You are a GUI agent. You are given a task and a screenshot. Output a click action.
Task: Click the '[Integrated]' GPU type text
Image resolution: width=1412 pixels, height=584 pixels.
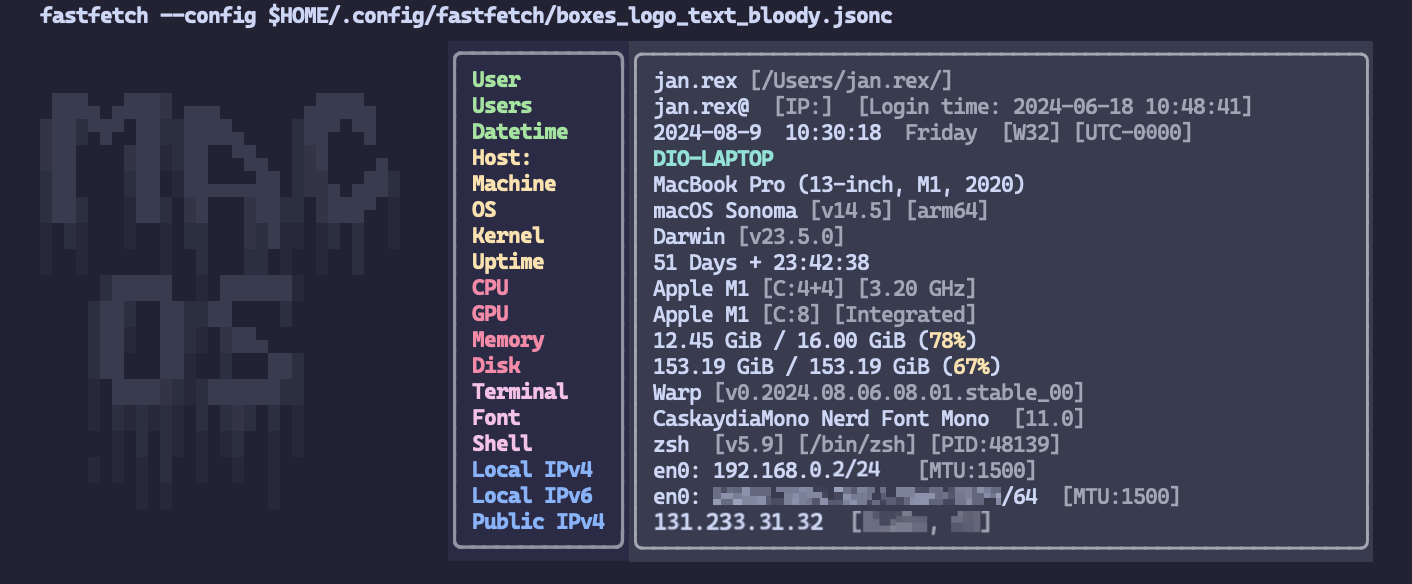[x=905, y=314]
